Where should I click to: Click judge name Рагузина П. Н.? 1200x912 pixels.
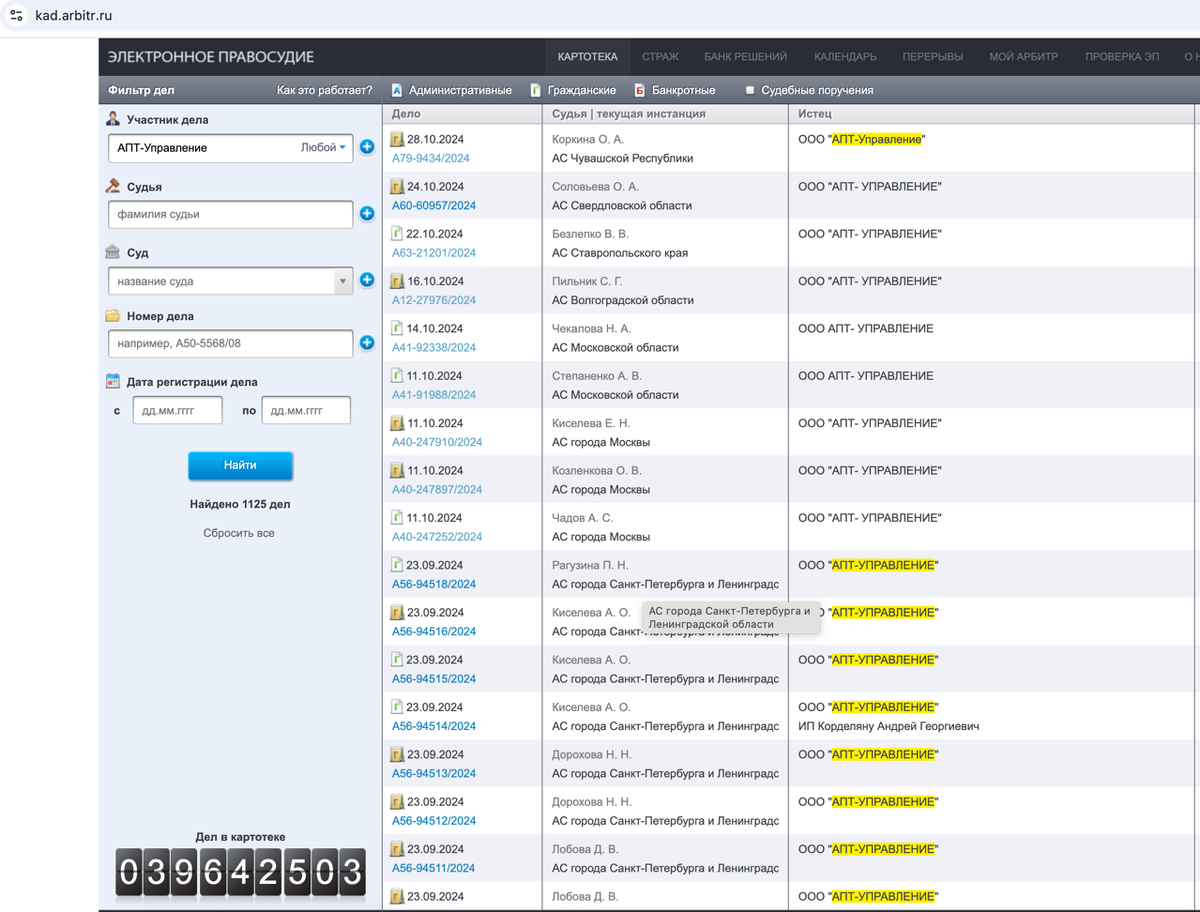[590, 565]
